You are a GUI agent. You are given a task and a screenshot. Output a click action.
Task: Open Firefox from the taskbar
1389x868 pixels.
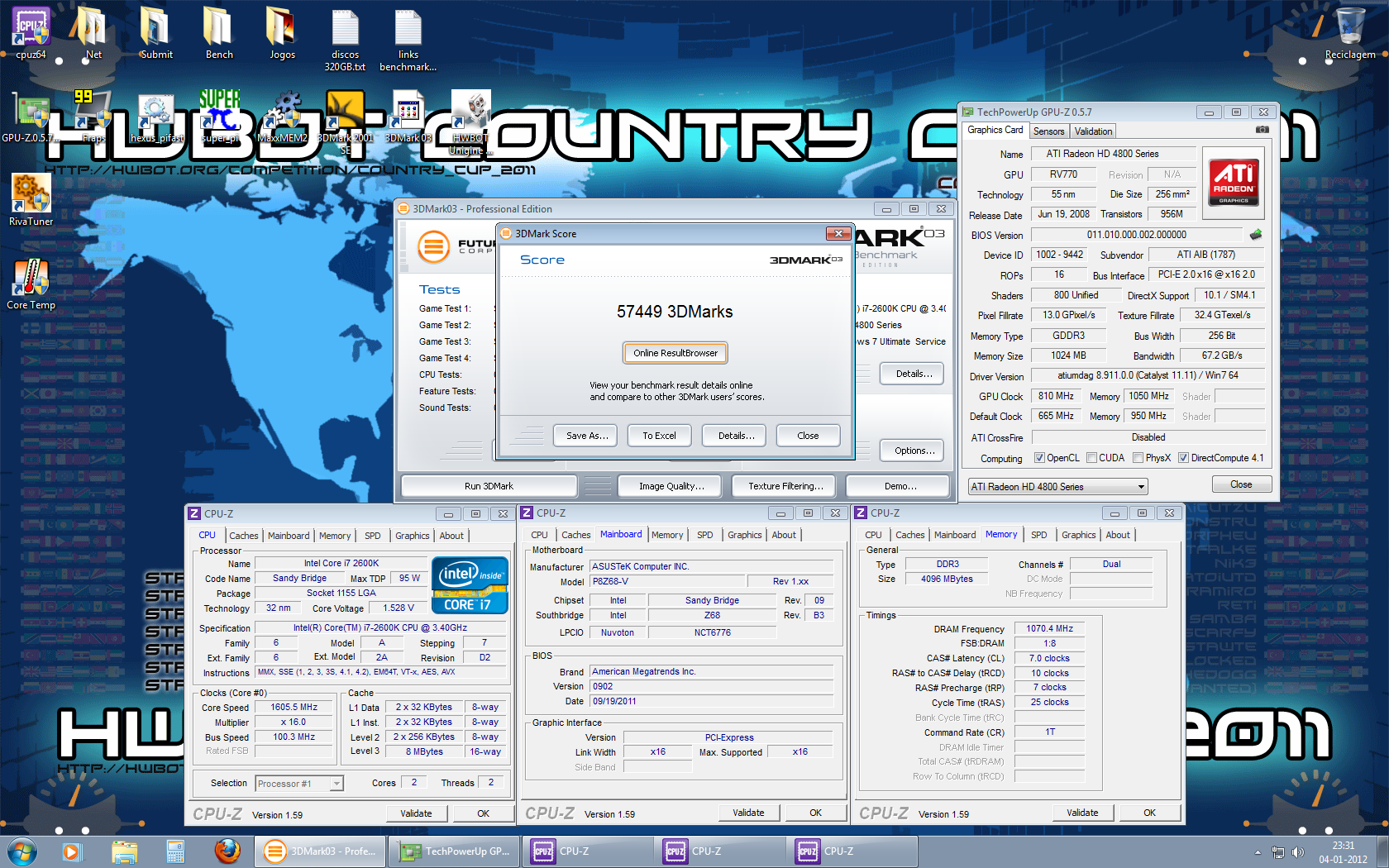pyautogui.click(x=227, y=851)
